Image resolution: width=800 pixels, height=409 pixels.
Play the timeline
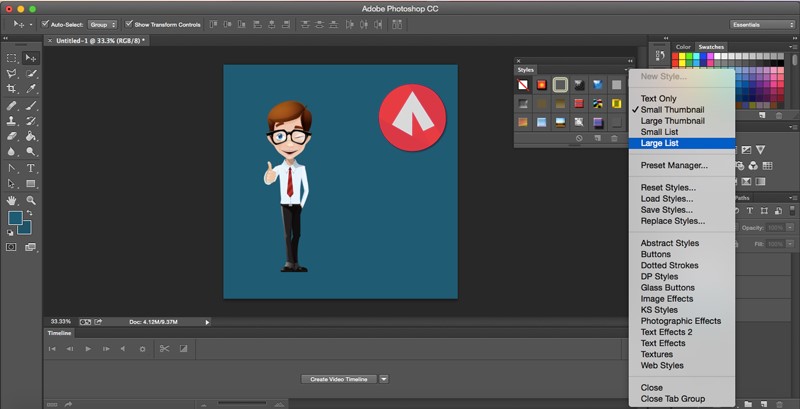pyautogui.click(x=88, y=349)
